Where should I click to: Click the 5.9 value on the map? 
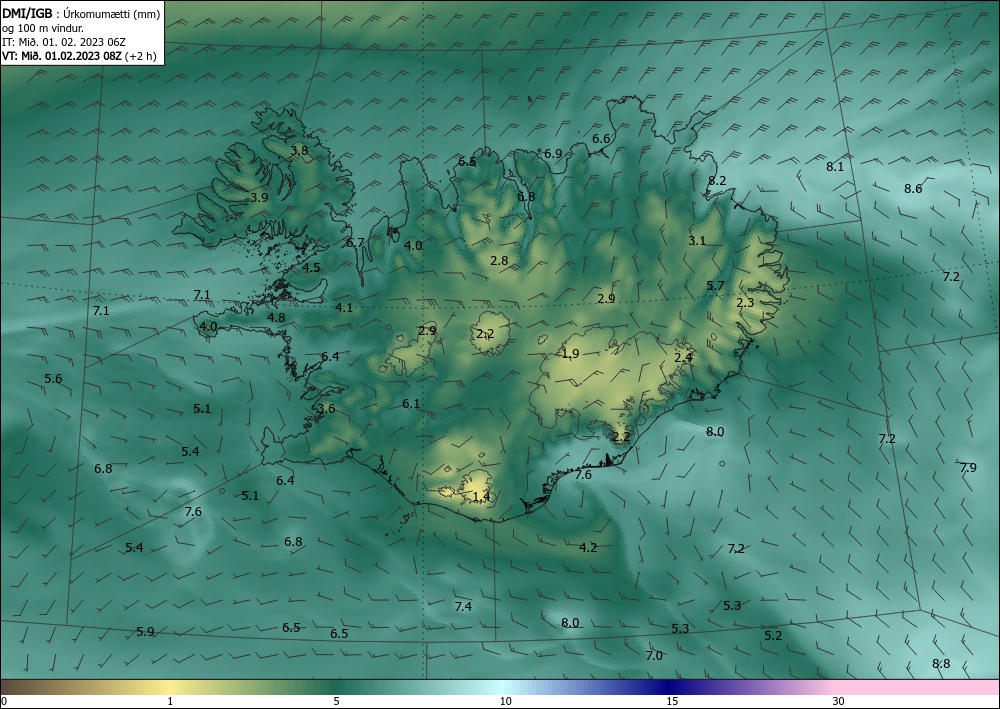pyautogui.click(x=145, y=632)
